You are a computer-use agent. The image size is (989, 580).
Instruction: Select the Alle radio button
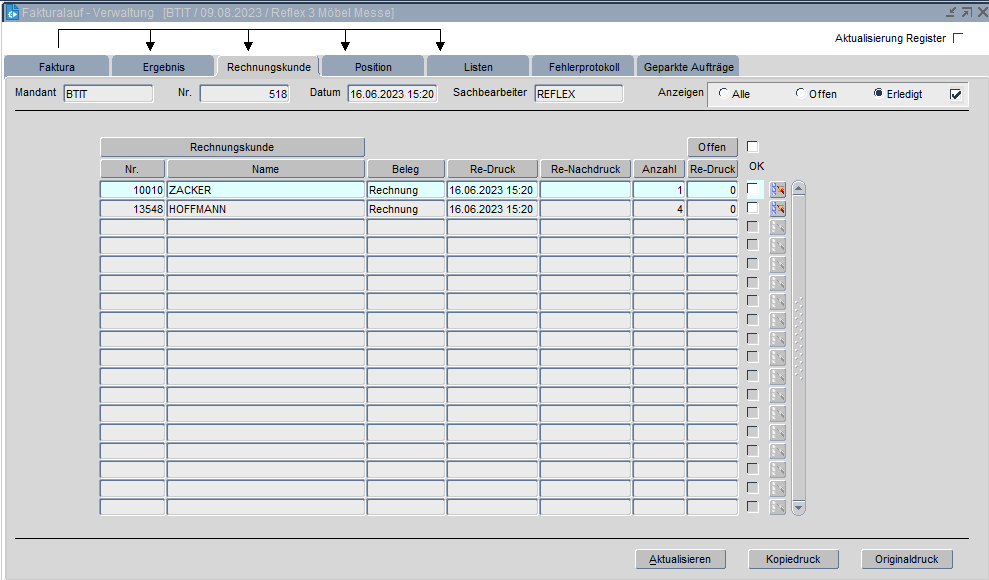pyautogui.click(x=723, y=94)
